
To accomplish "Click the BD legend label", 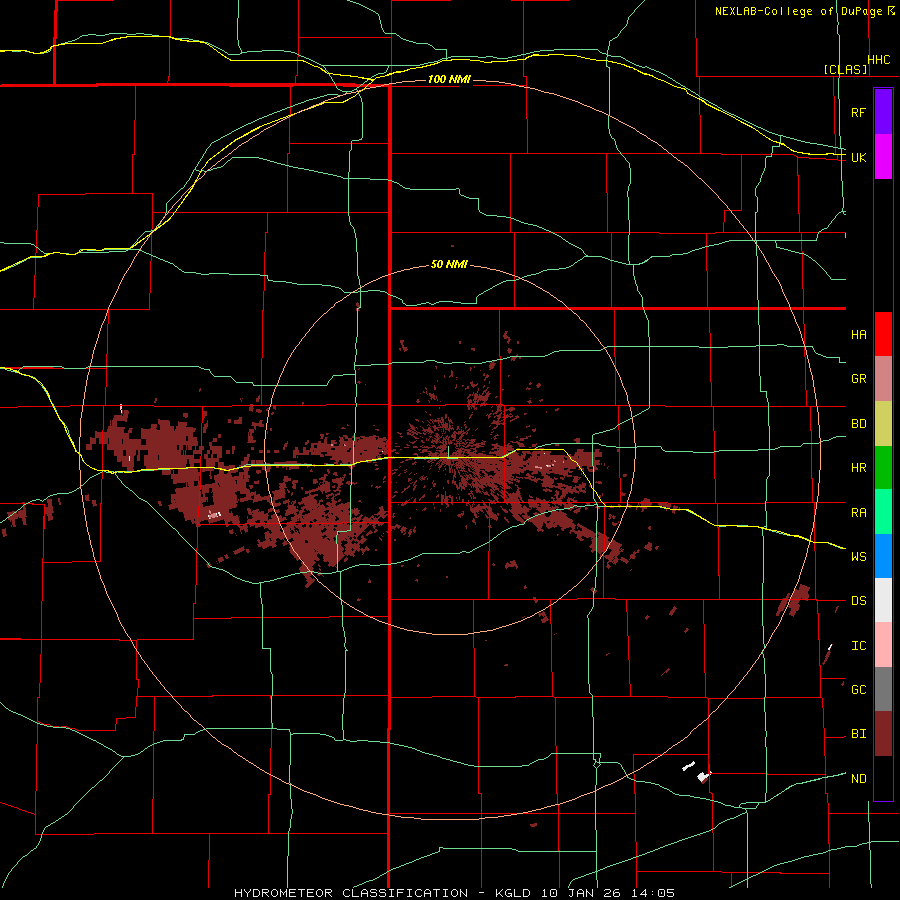I will click(x=859, y=424).
